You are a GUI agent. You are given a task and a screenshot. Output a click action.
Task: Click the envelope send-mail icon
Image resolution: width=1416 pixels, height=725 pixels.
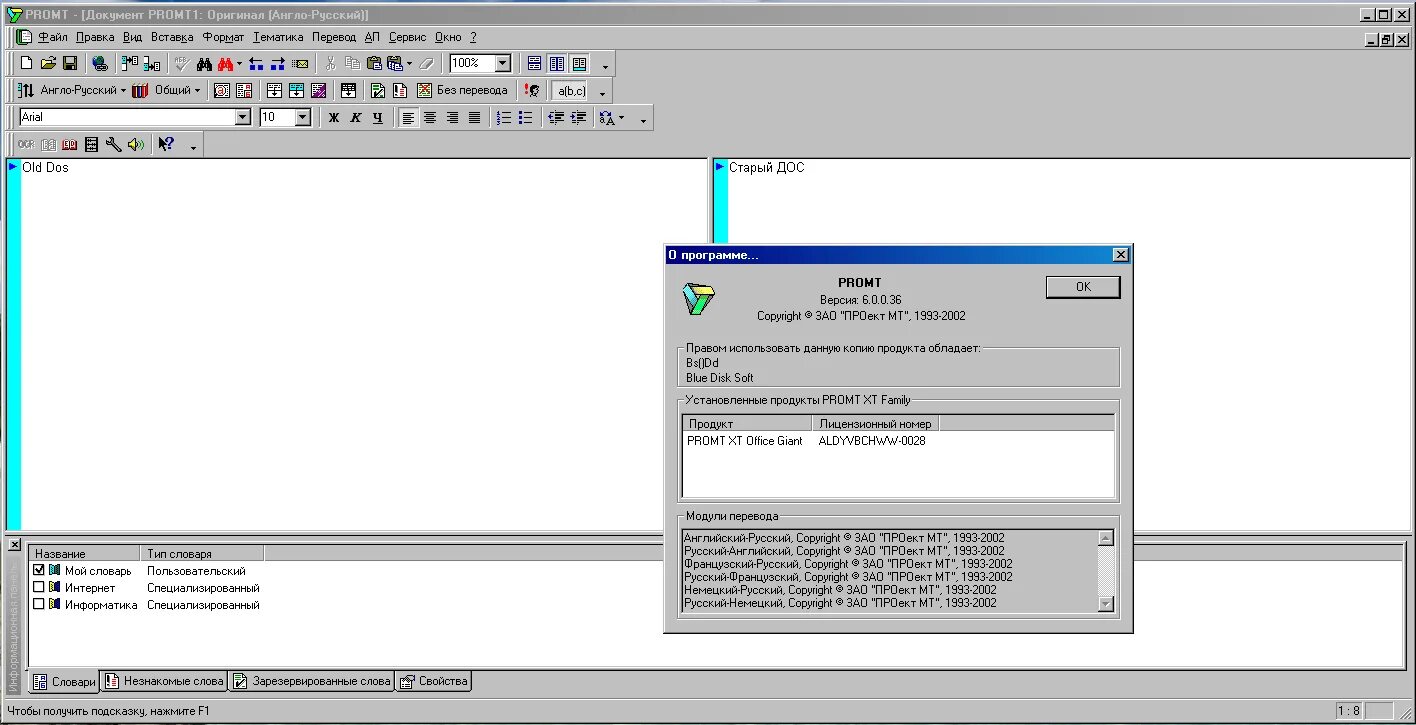tap(299, 63)
